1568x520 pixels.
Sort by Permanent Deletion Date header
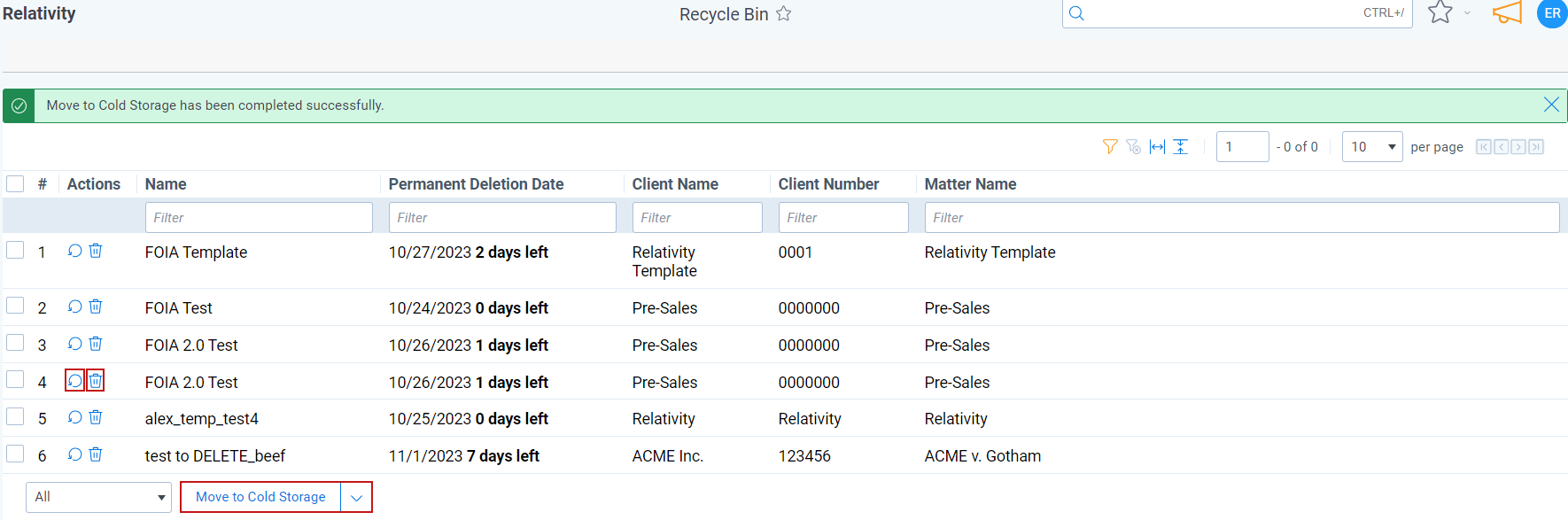point(476,184)
